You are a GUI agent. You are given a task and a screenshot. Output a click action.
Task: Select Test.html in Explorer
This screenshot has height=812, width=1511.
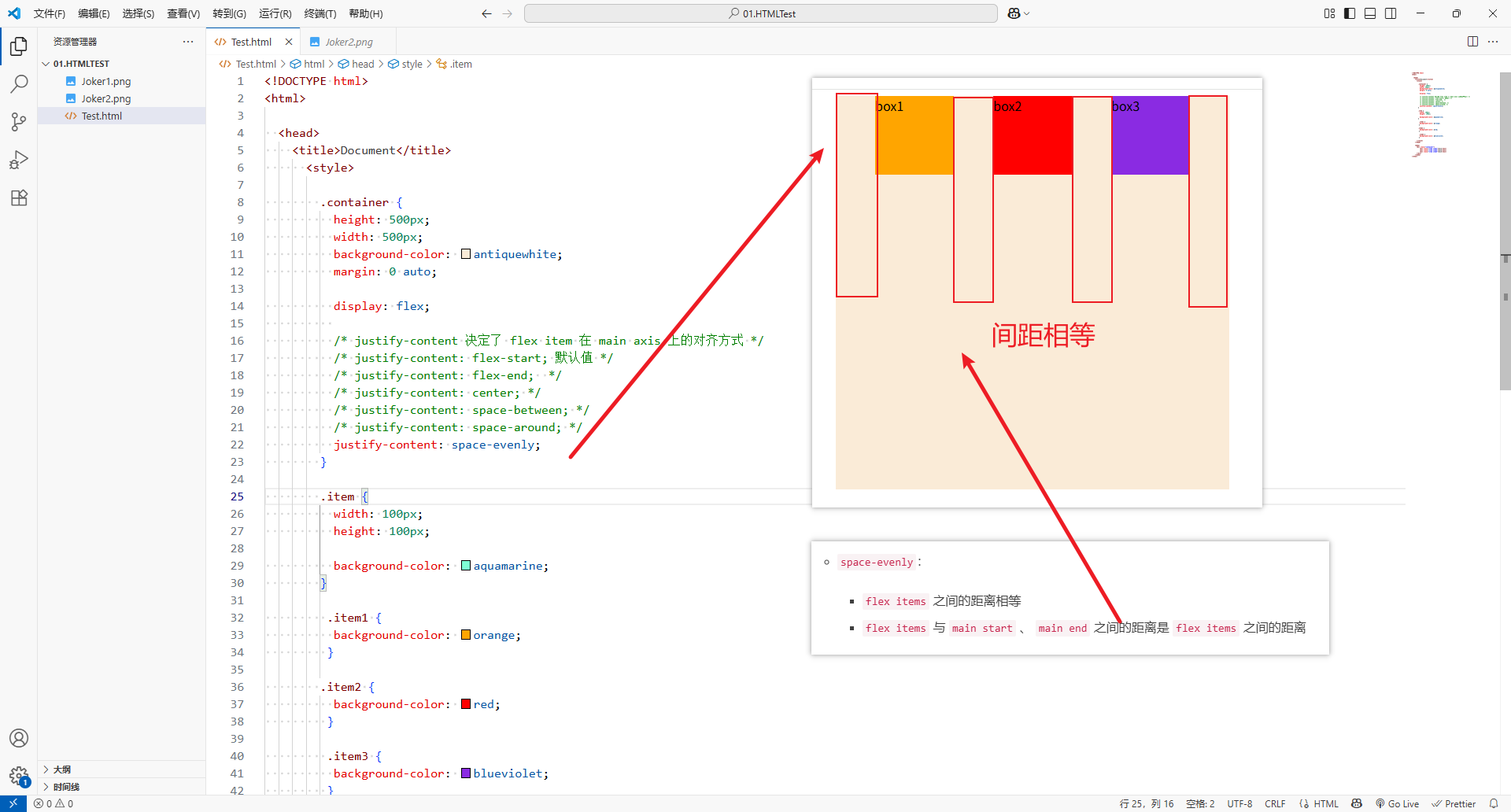(122, 116)
